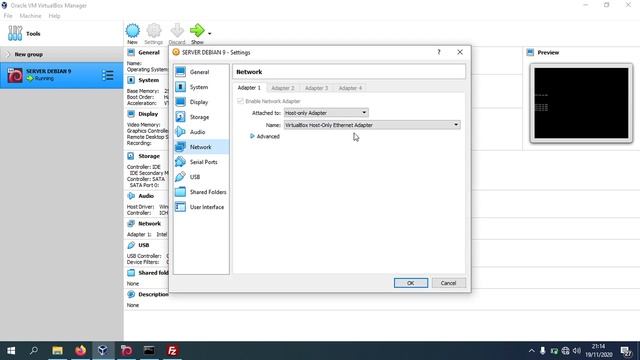Screen dimensions: 640x360
Task: Switch to Adapter 4 tab
Action: coord(350,88)
